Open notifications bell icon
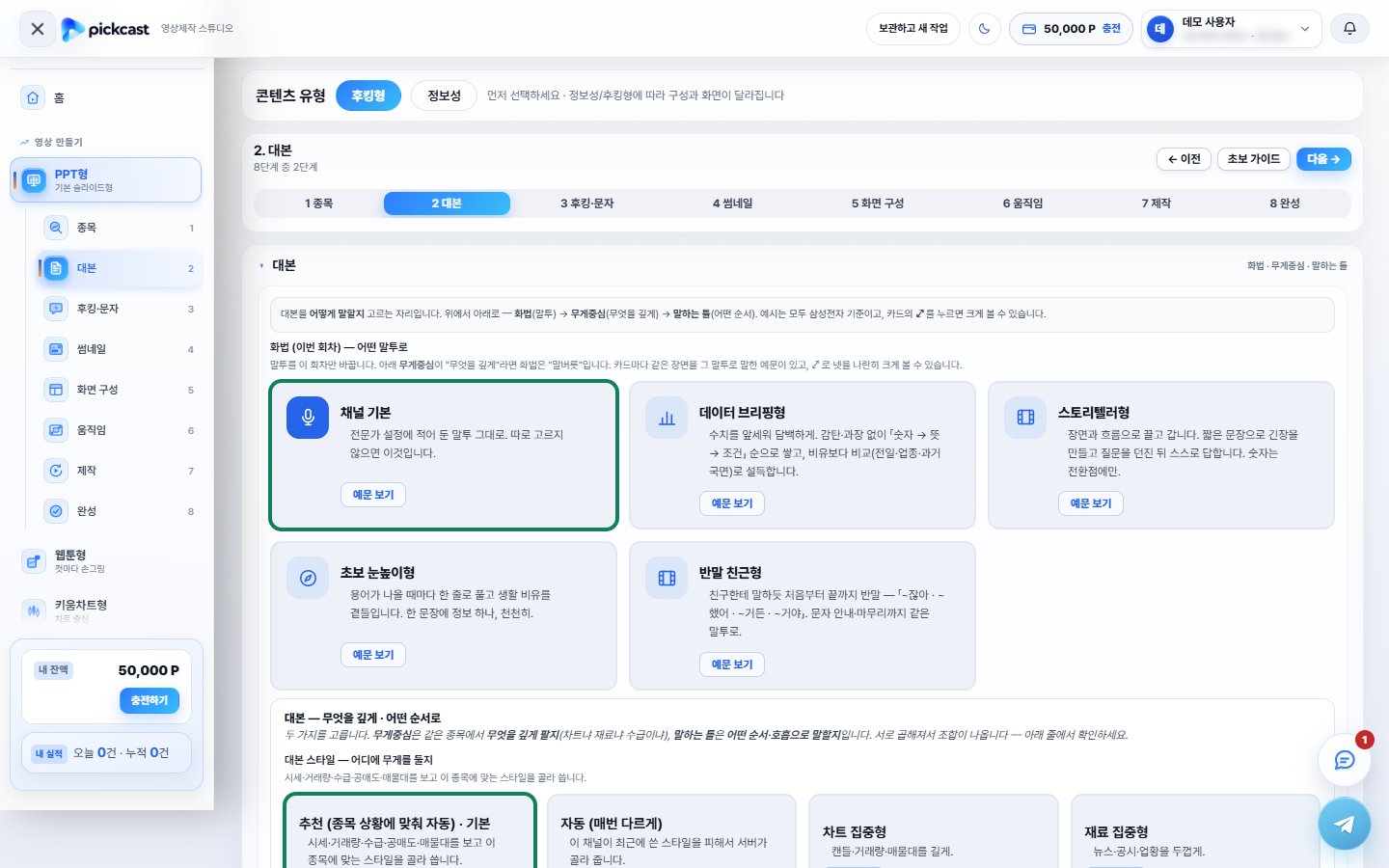1389x868 pixels. point(1349,29)
